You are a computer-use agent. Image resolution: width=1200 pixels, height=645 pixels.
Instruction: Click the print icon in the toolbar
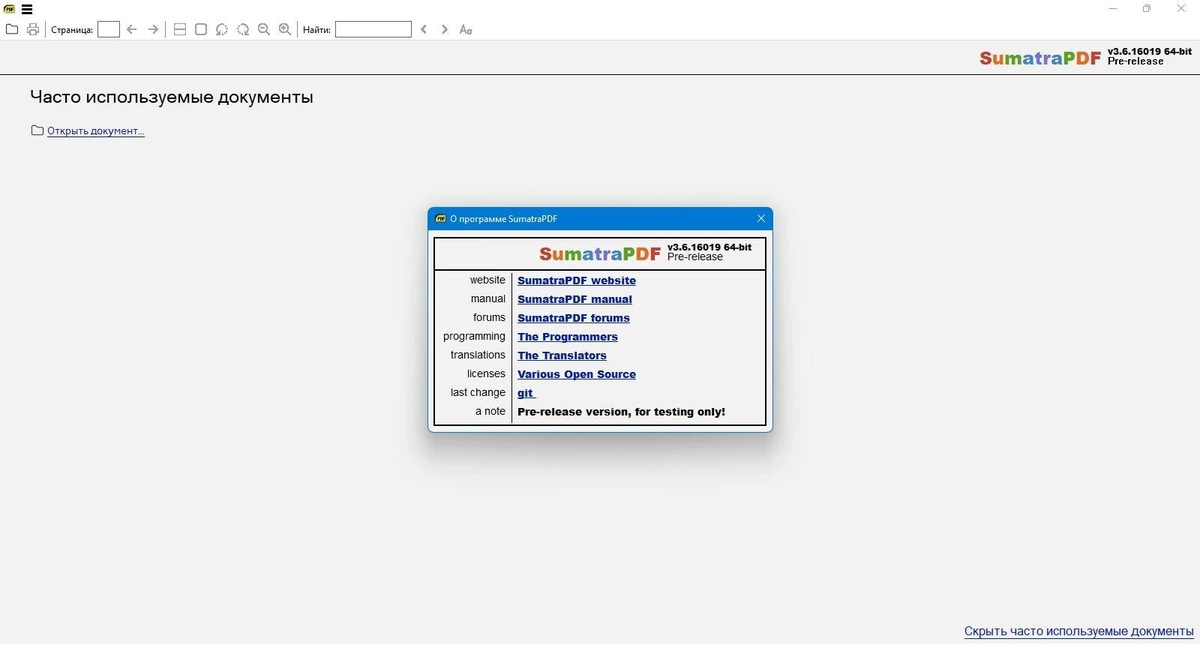click(33, 29)
